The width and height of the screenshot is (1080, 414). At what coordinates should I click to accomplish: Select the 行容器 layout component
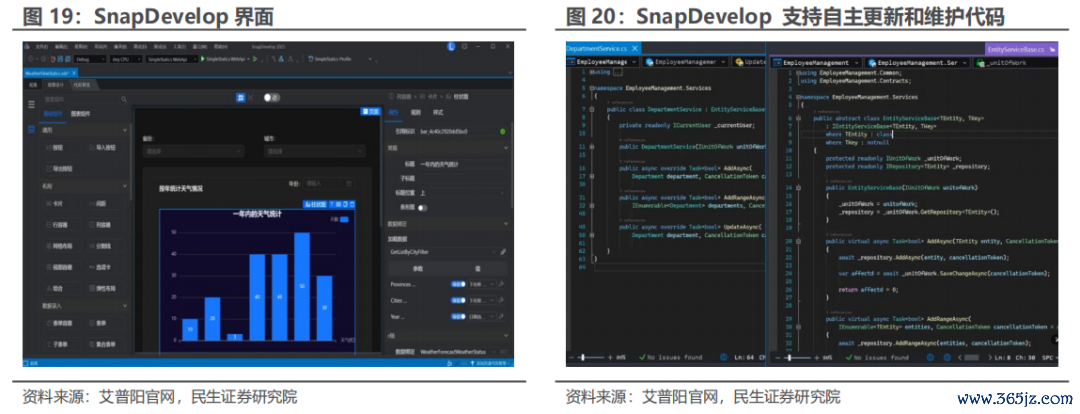tap(61, 225)
